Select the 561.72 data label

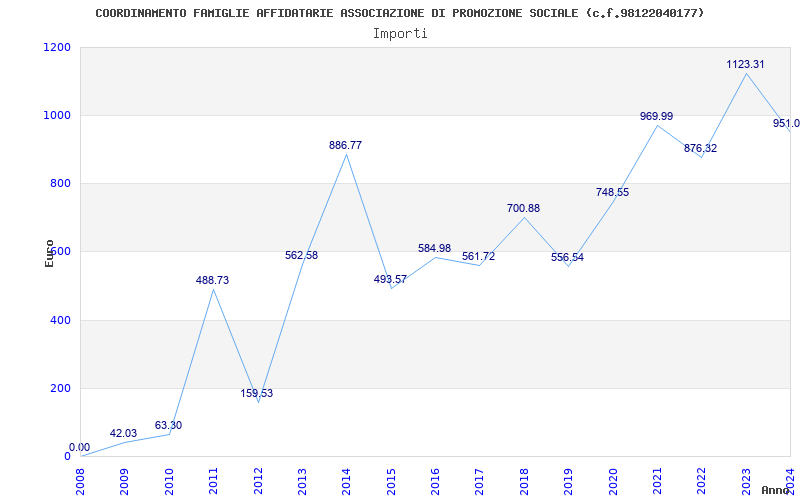[479, 257]
